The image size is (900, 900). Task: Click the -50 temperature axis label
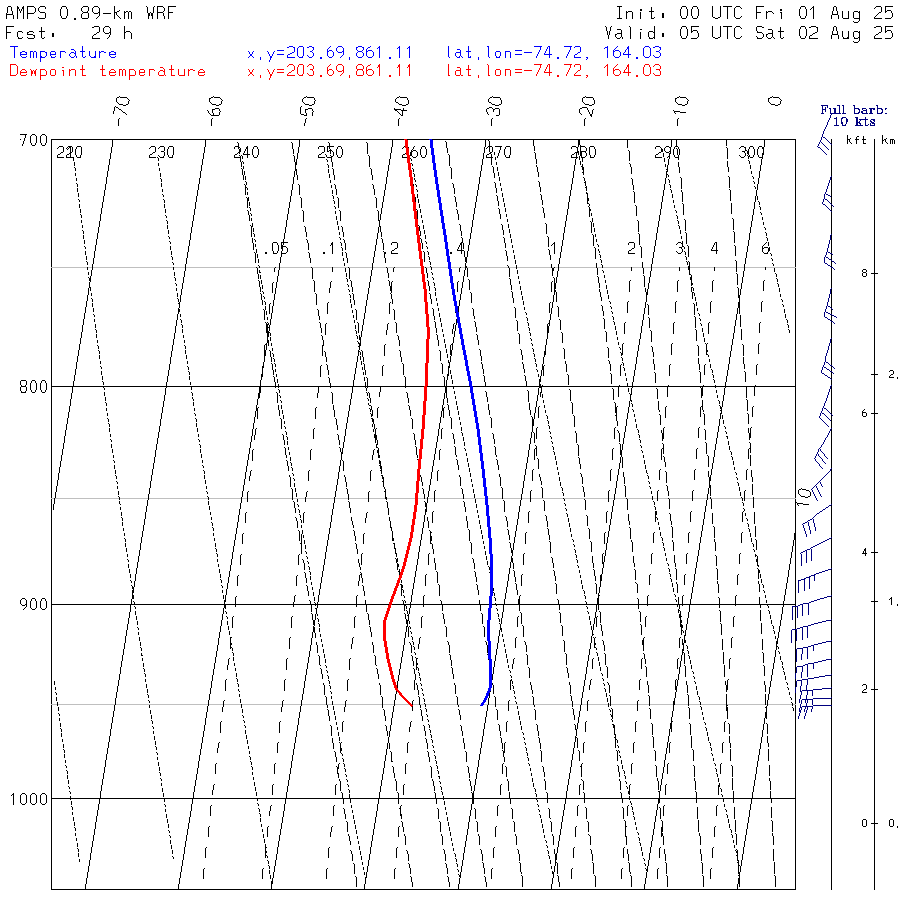tap(308, 111)
